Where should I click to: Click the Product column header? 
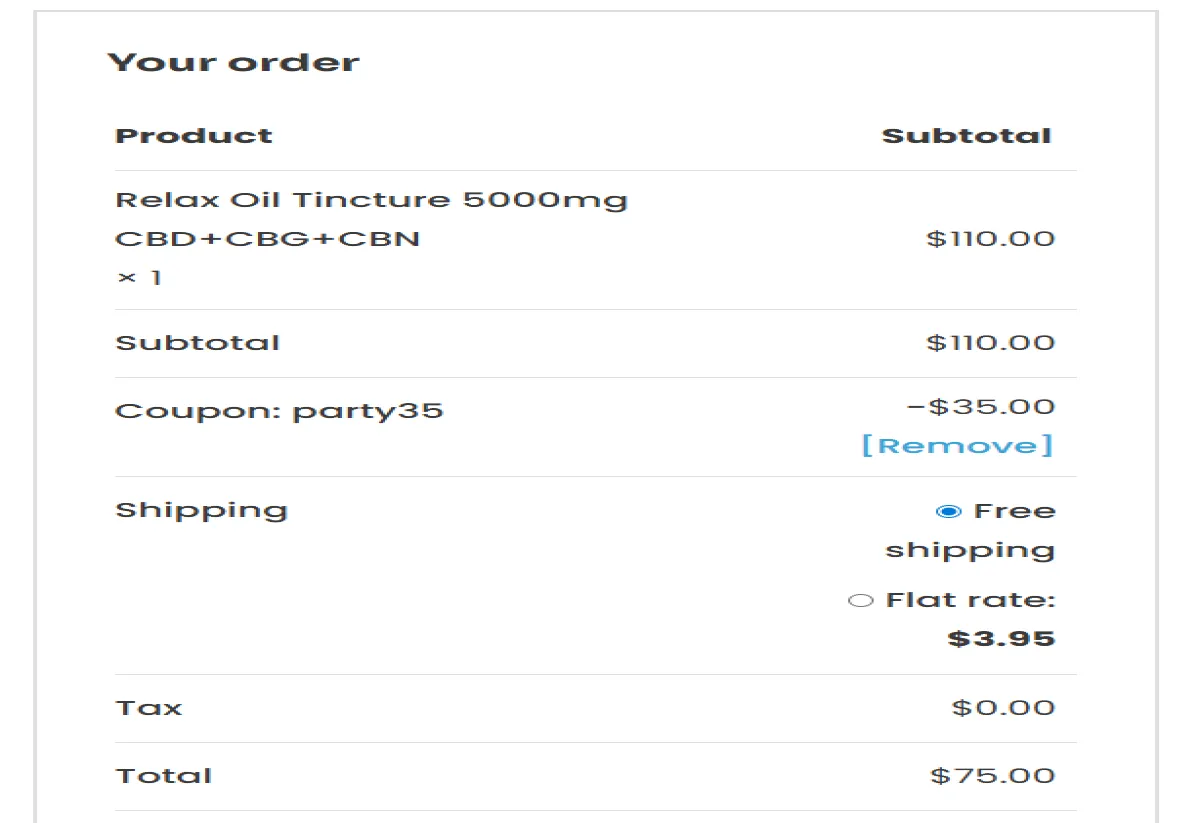(x=194, y=135)
